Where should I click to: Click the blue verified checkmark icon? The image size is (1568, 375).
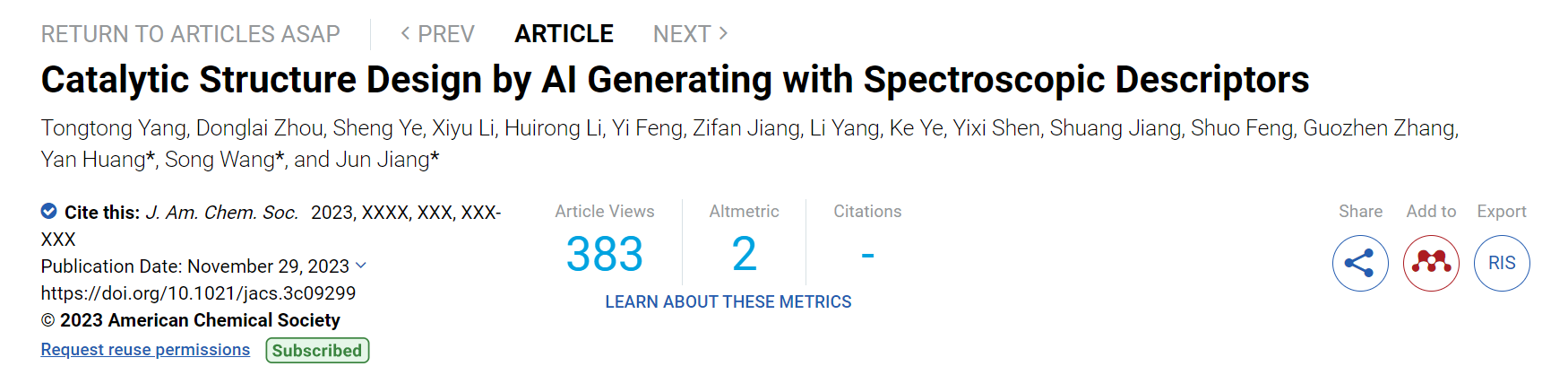(x=49, y=211)
